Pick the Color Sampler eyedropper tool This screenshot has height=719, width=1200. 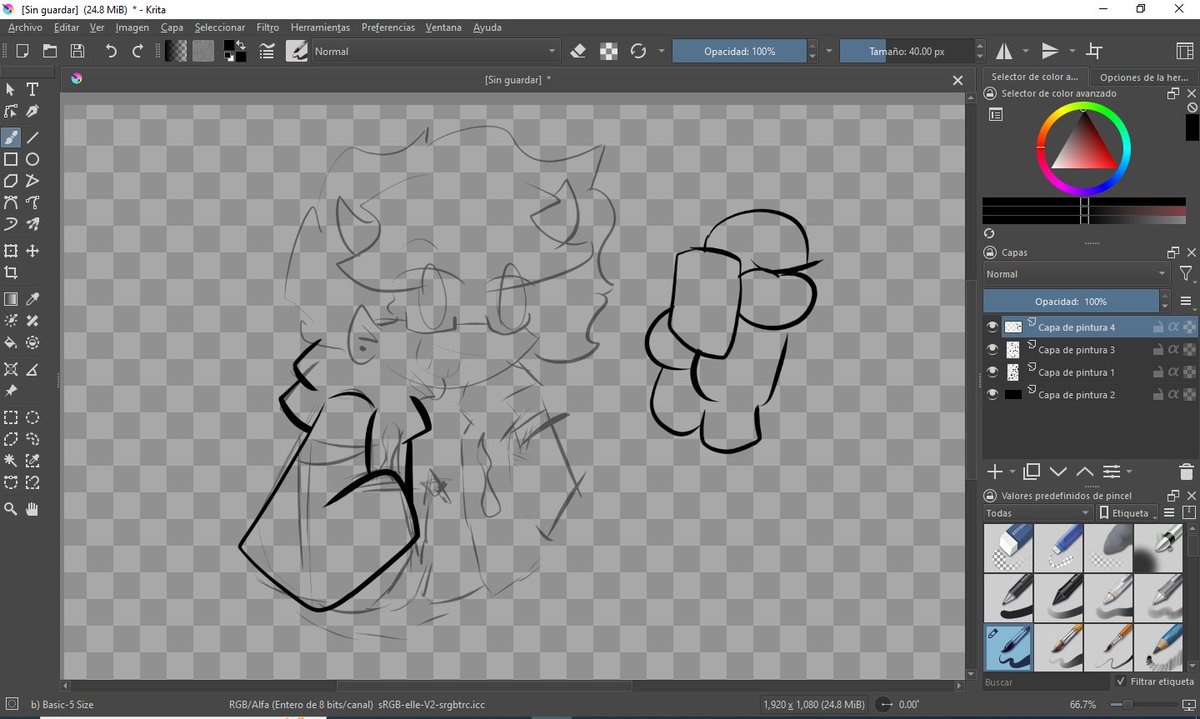pyautogui.click(x=32, y=299)
